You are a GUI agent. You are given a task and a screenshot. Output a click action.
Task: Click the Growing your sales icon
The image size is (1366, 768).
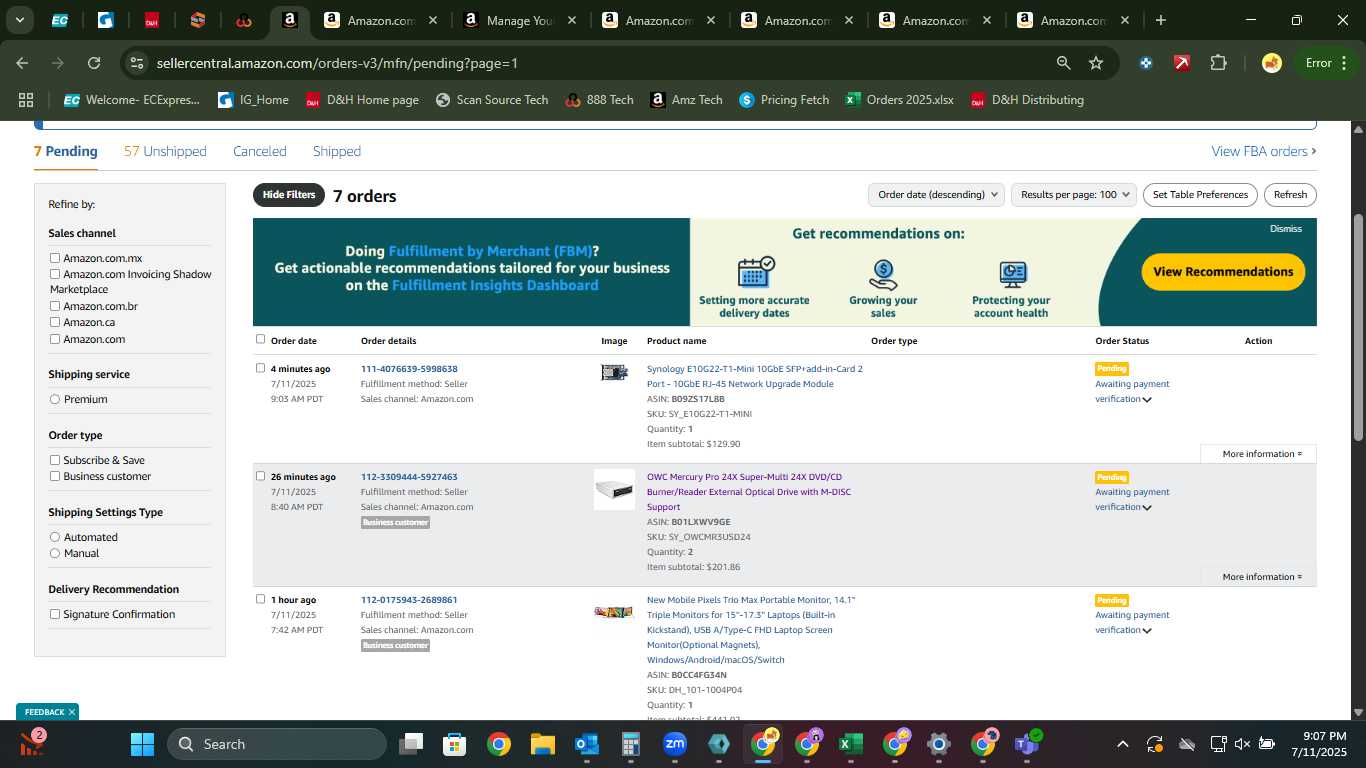pos(883,273)
